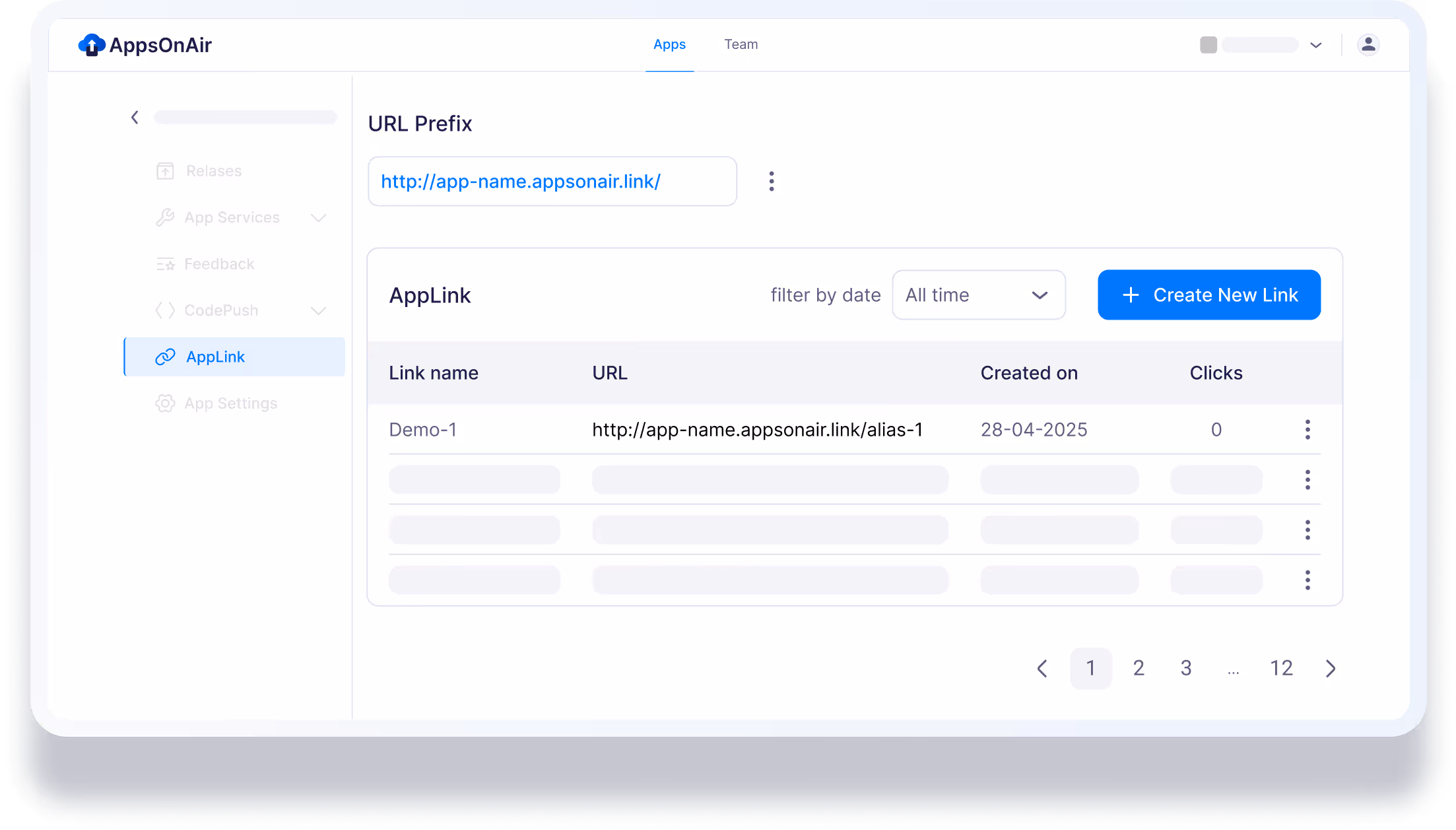Open third table row options menu
Viewport: 1456px width, 830px height.
1307,530
